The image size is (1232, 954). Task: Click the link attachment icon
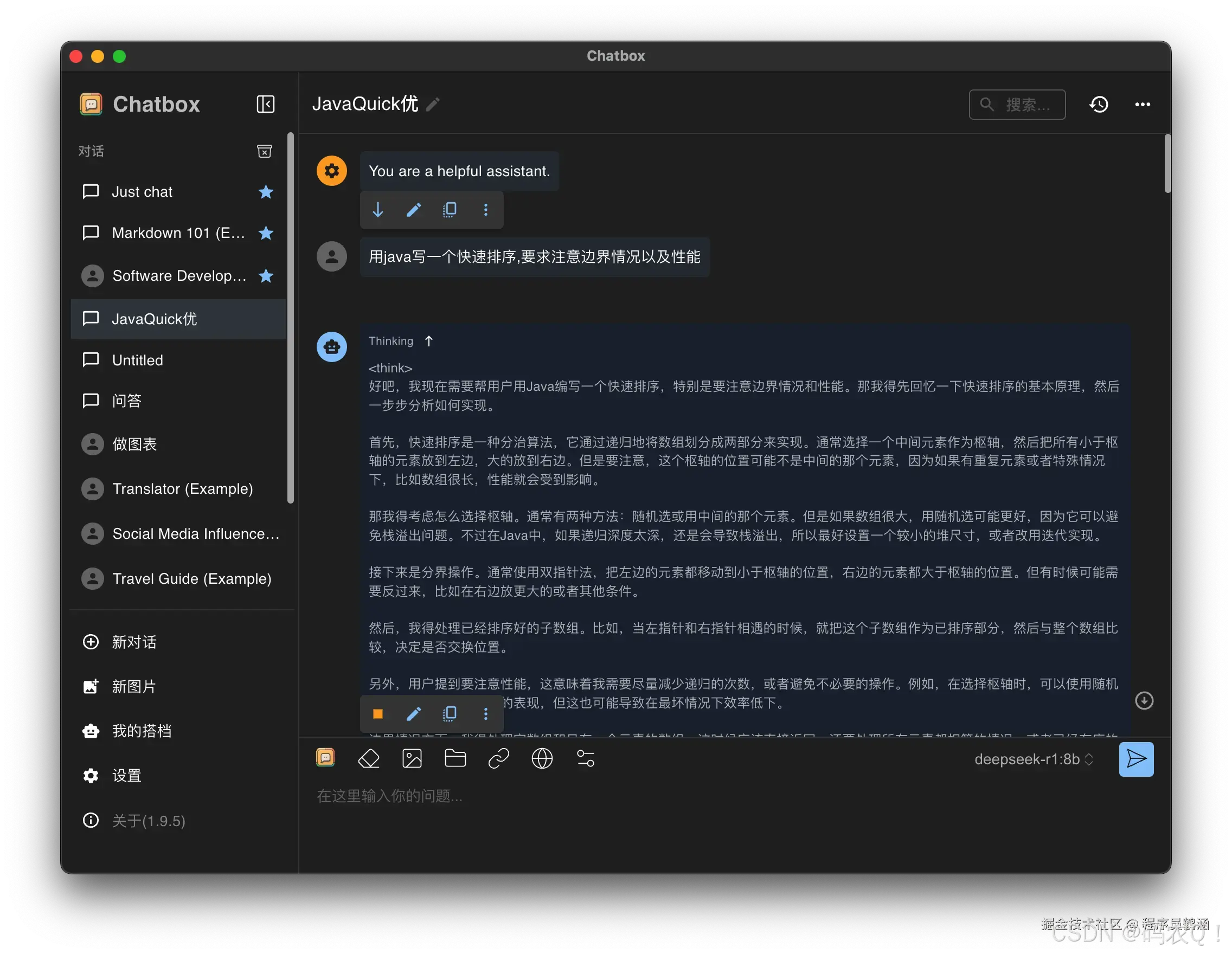499,759
